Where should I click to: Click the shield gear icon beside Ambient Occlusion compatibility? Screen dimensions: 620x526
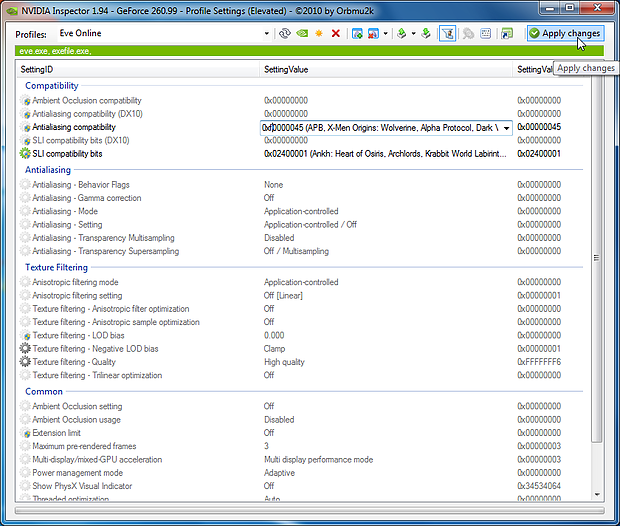25,100
